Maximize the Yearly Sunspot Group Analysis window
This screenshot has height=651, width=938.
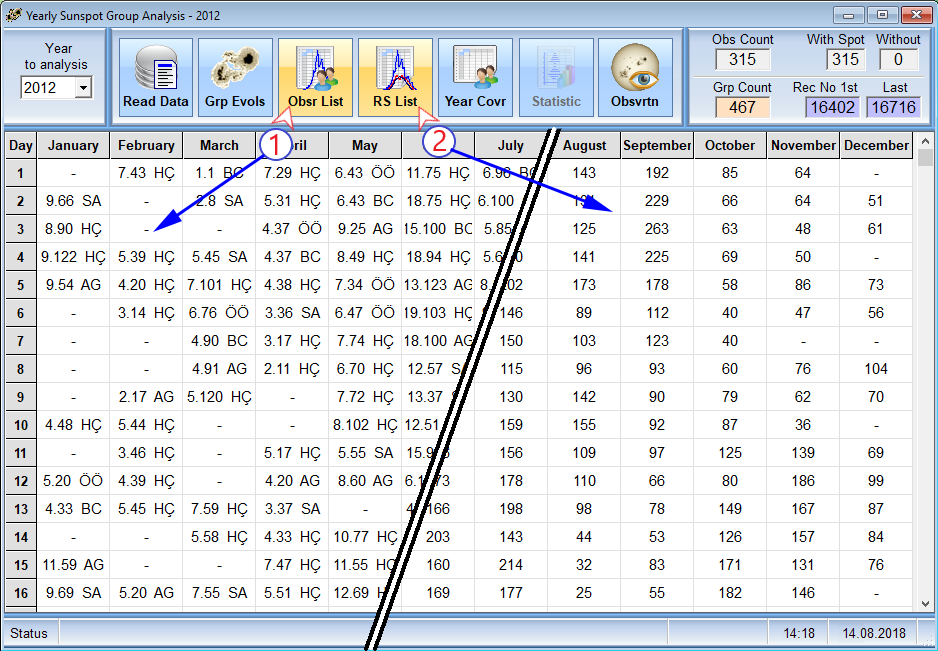coord(882,15)
